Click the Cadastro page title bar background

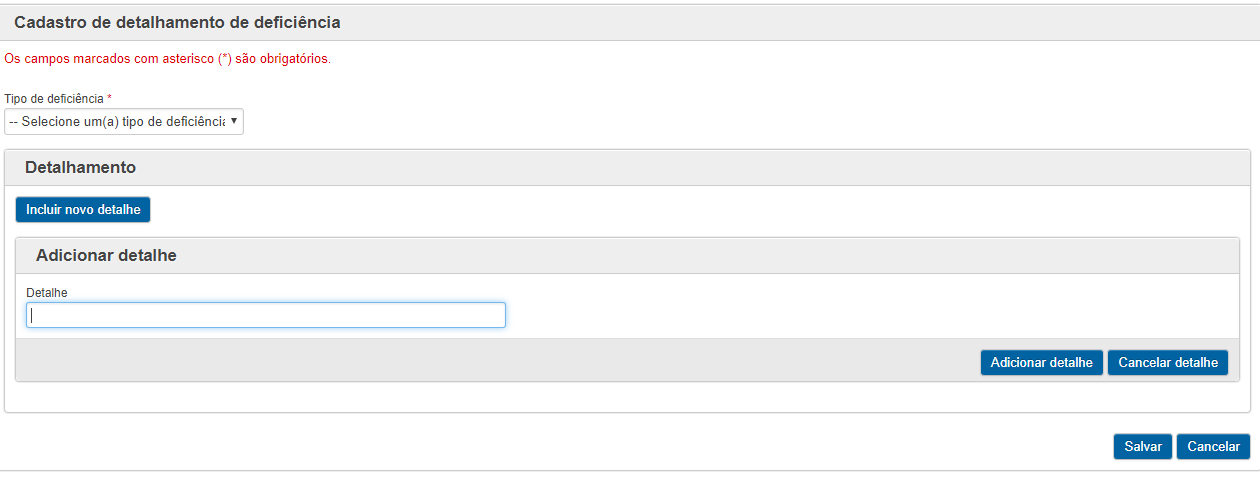(x=800, y=22)
